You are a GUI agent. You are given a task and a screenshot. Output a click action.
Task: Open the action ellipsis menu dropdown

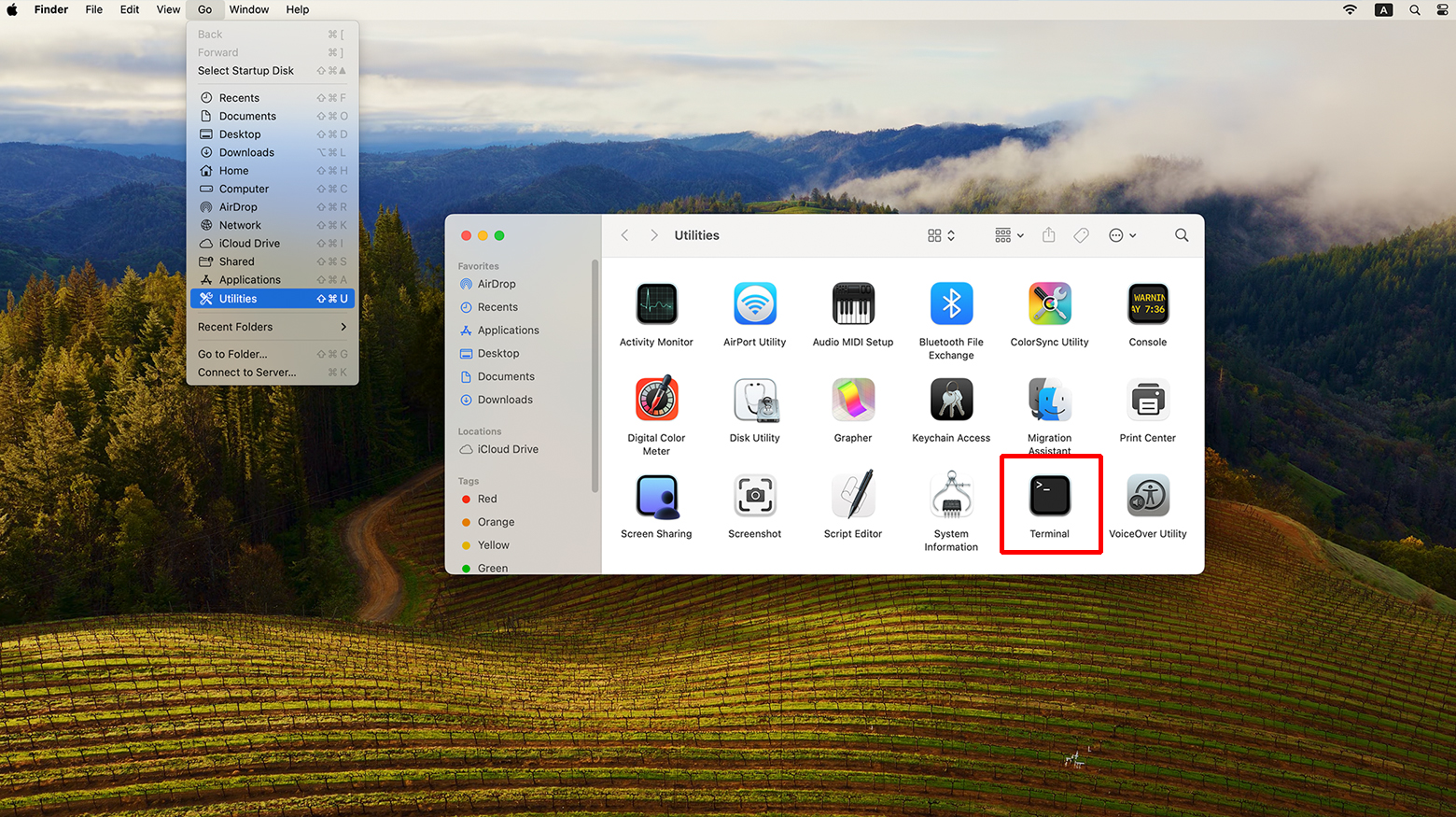tap(1122, 235)
